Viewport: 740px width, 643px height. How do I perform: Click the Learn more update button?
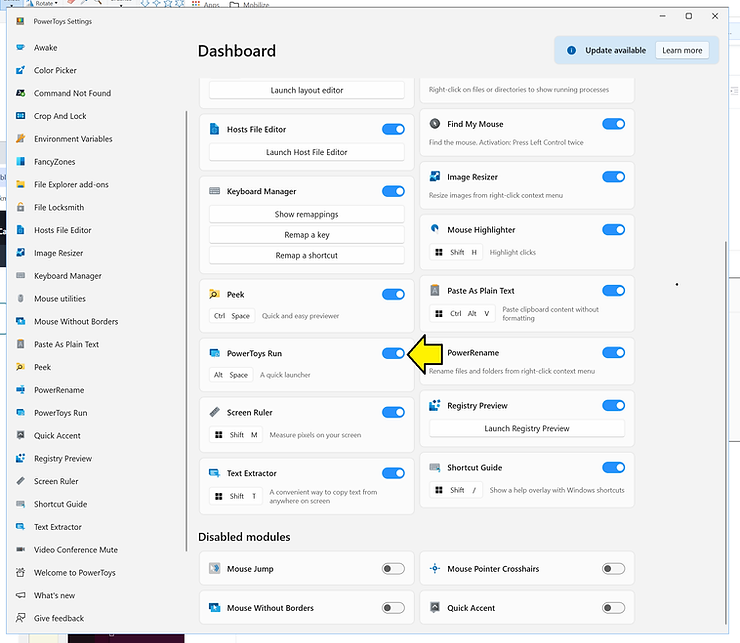(x=682, y=50)
